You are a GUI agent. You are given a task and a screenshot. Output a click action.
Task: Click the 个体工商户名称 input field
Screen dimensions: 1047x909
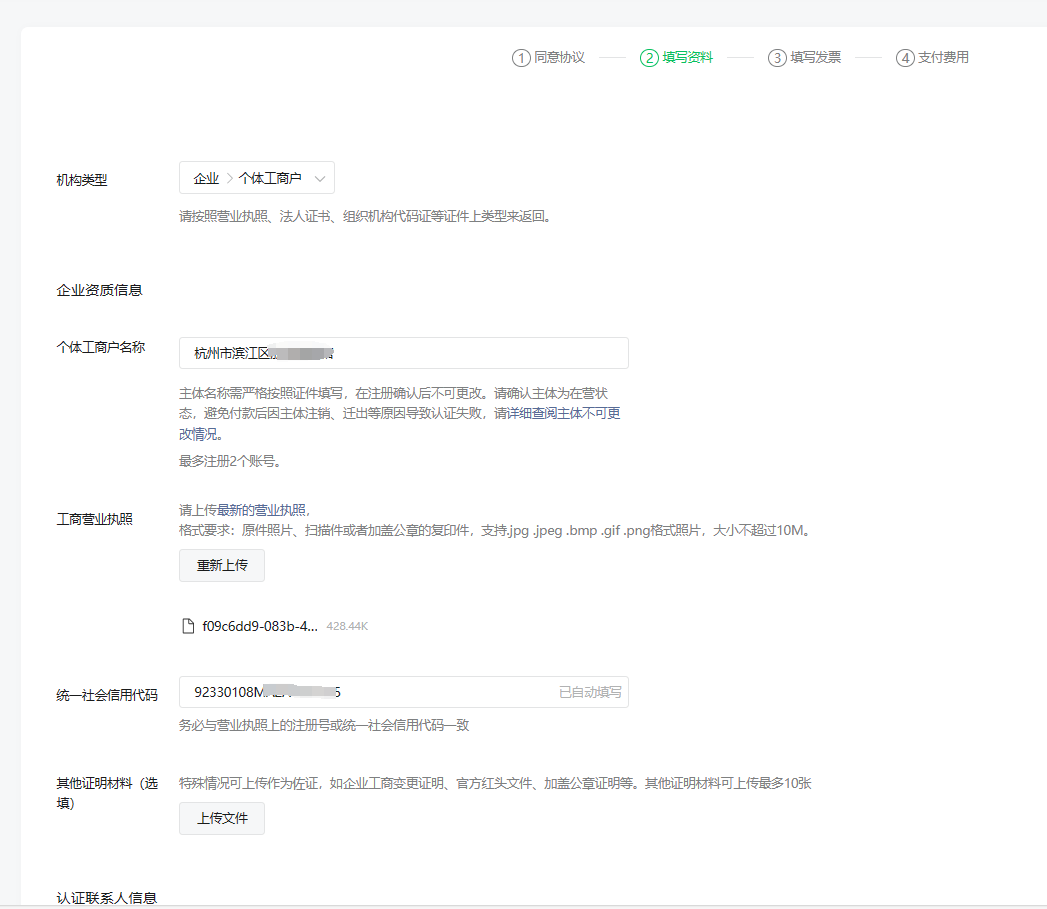450,353
